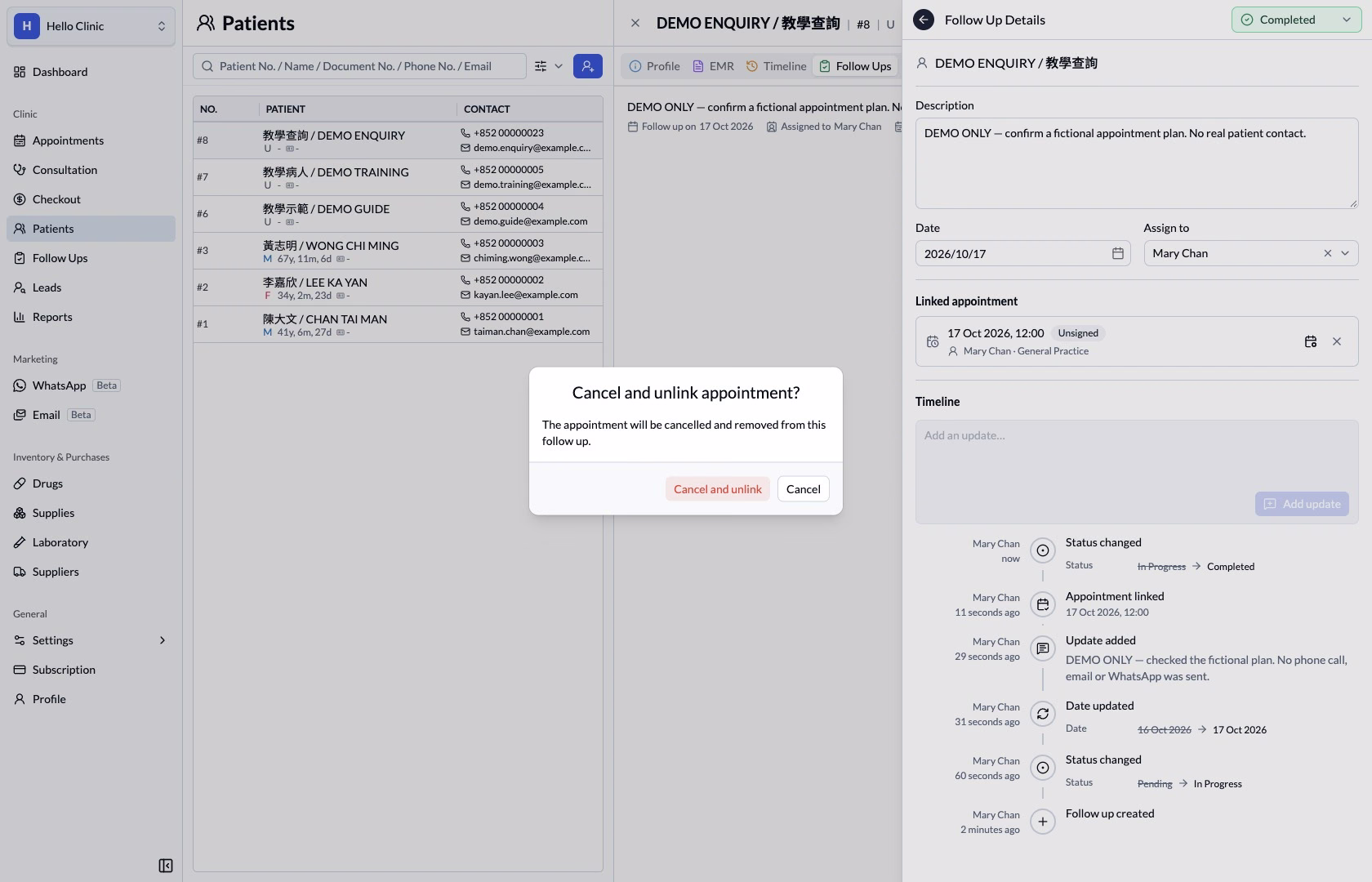Click the Add an update text area
Viewport: 1372px width, 882px height.
1136,456
